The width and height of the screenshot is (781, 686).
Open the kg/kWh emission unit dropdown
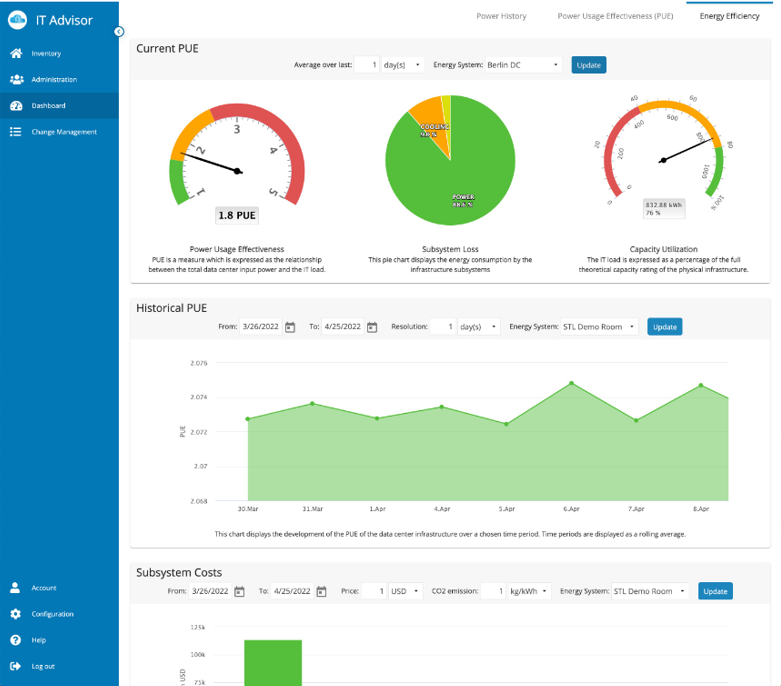[x=529, y=591]
